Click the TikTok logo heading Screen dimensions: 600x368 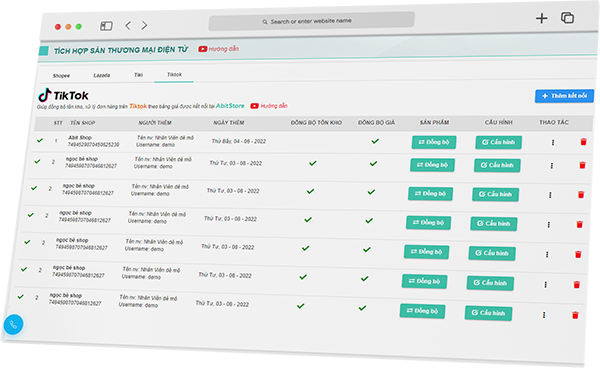click(x=64, y=95)
